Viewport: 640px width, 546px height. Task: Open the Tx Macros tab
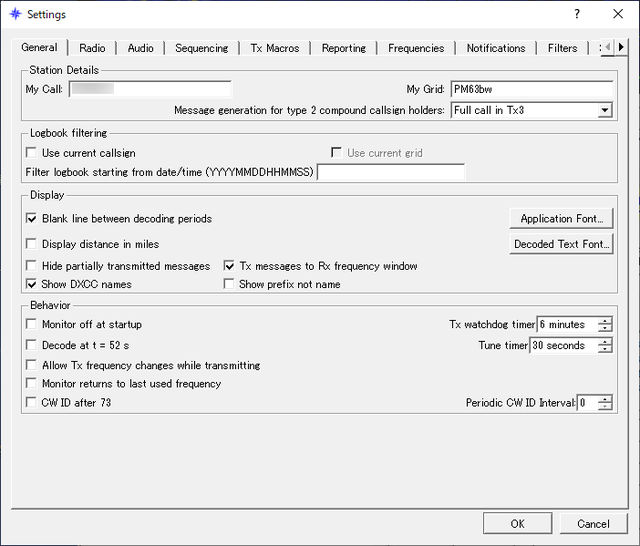pyautogui.click(x=275, y=48)
